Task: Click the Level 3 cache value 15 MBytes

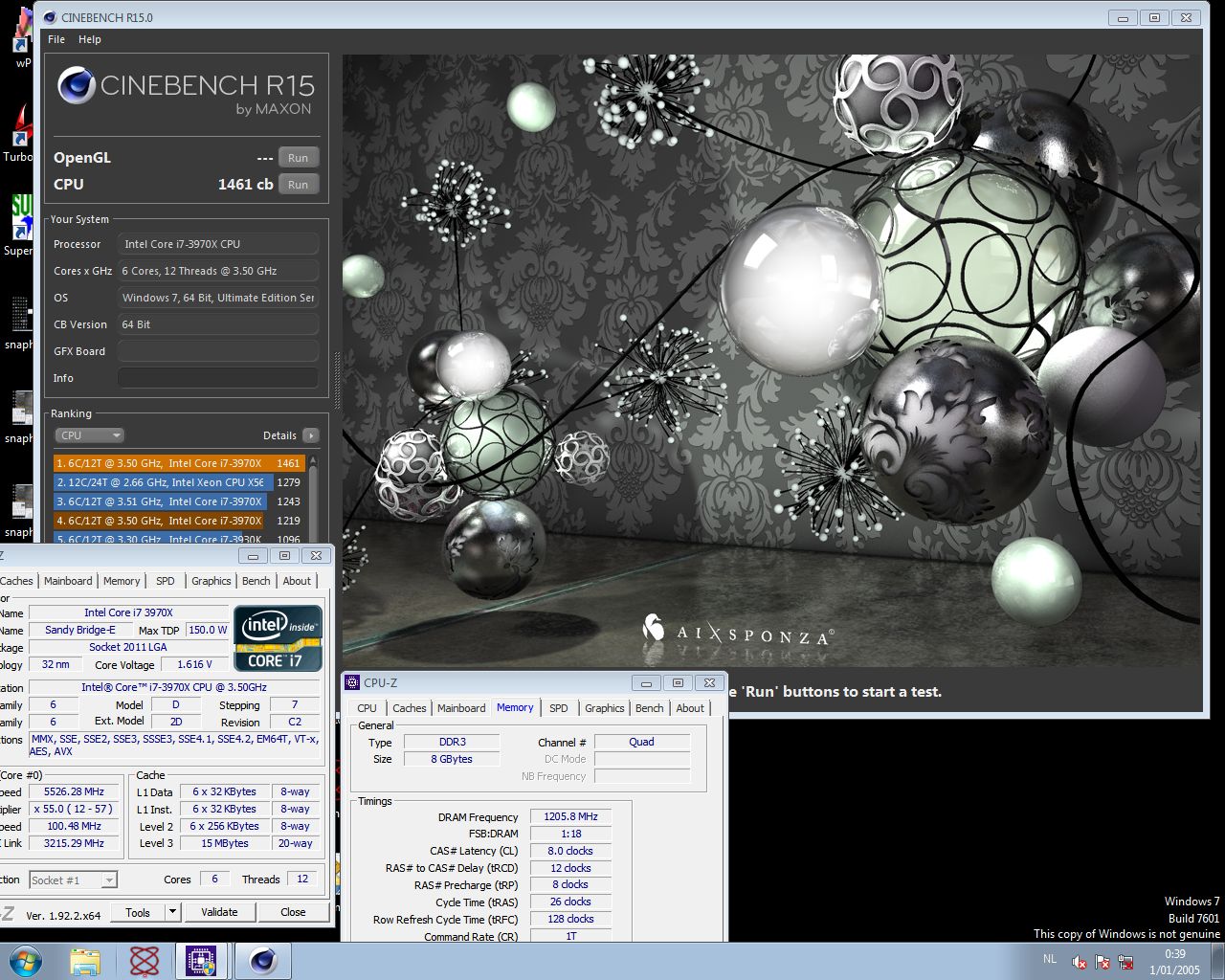Action: point(225,843)
